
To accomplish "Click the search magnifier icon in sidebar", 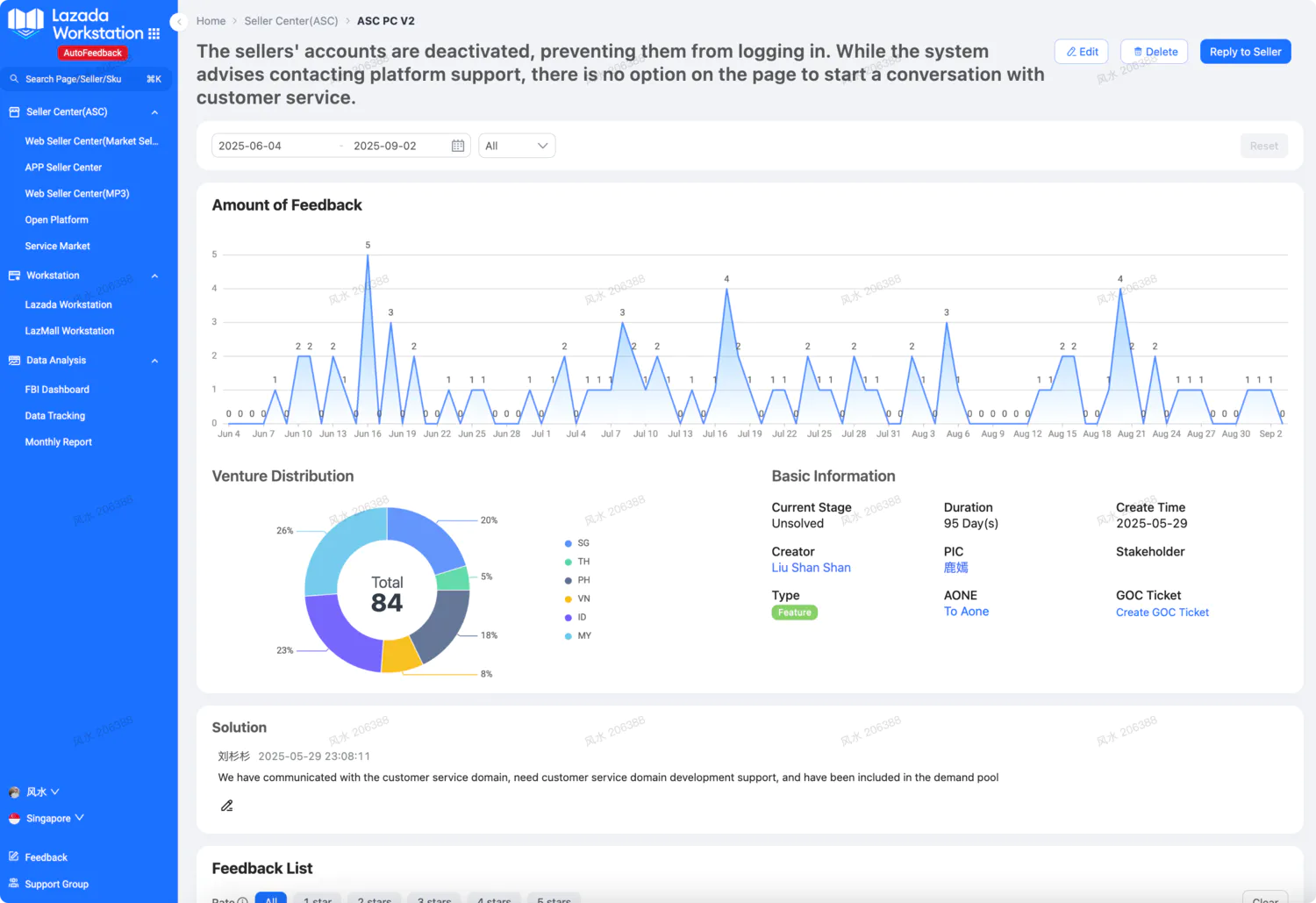I will (14, 79).
